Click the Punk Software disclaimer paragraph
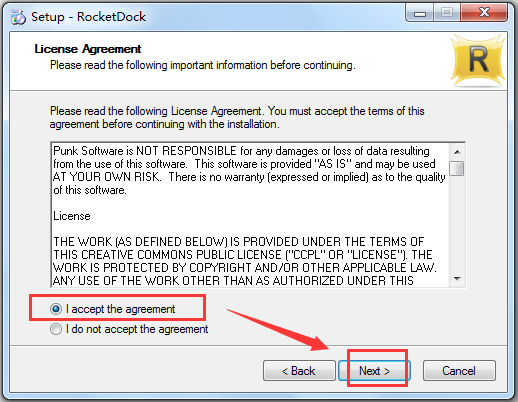Image resolution: width=518 pixels, height=402 pixels. (249, 170)
